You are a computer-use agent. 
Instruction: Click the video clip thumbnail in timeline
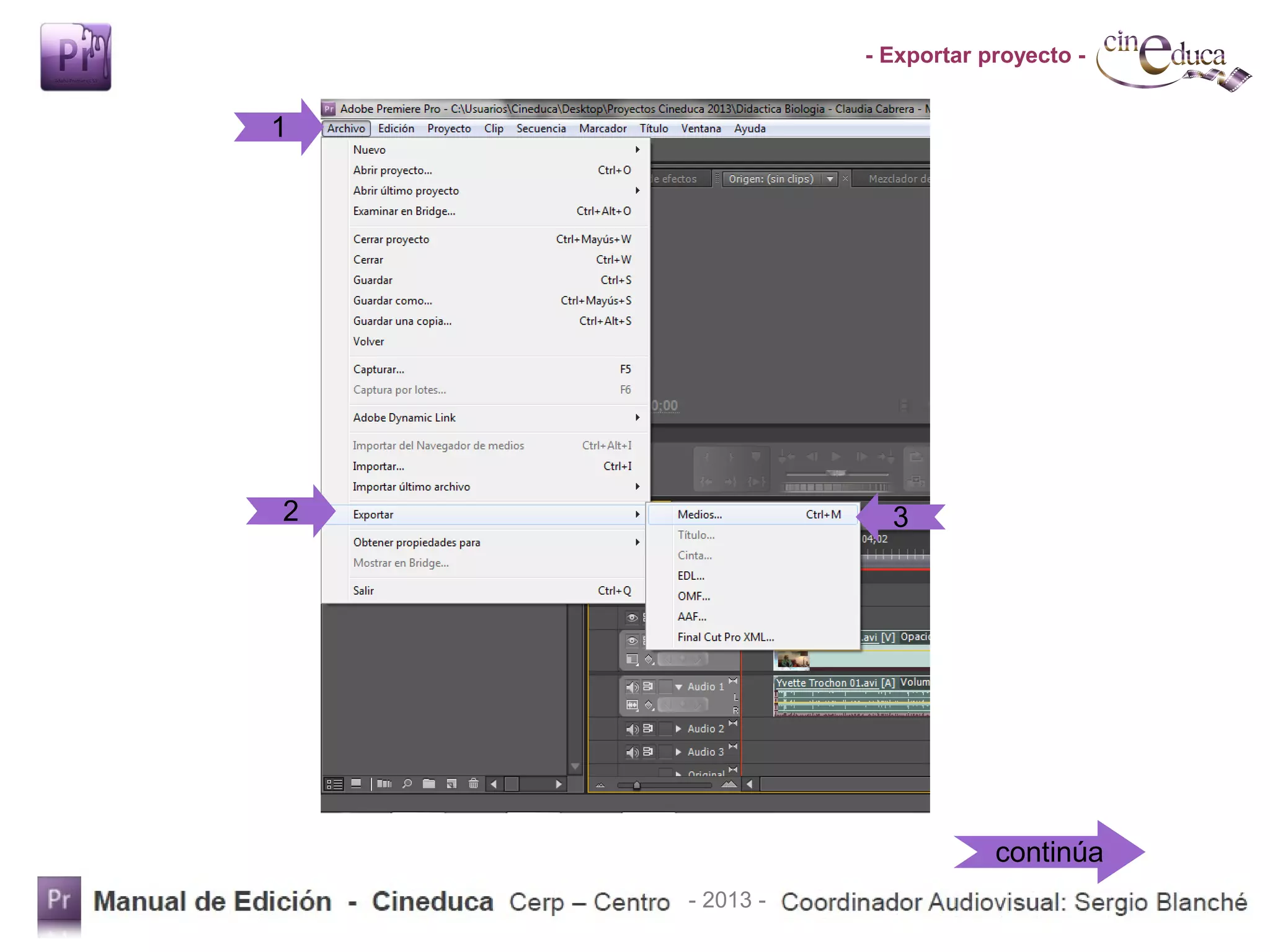[x=793, y=660]
